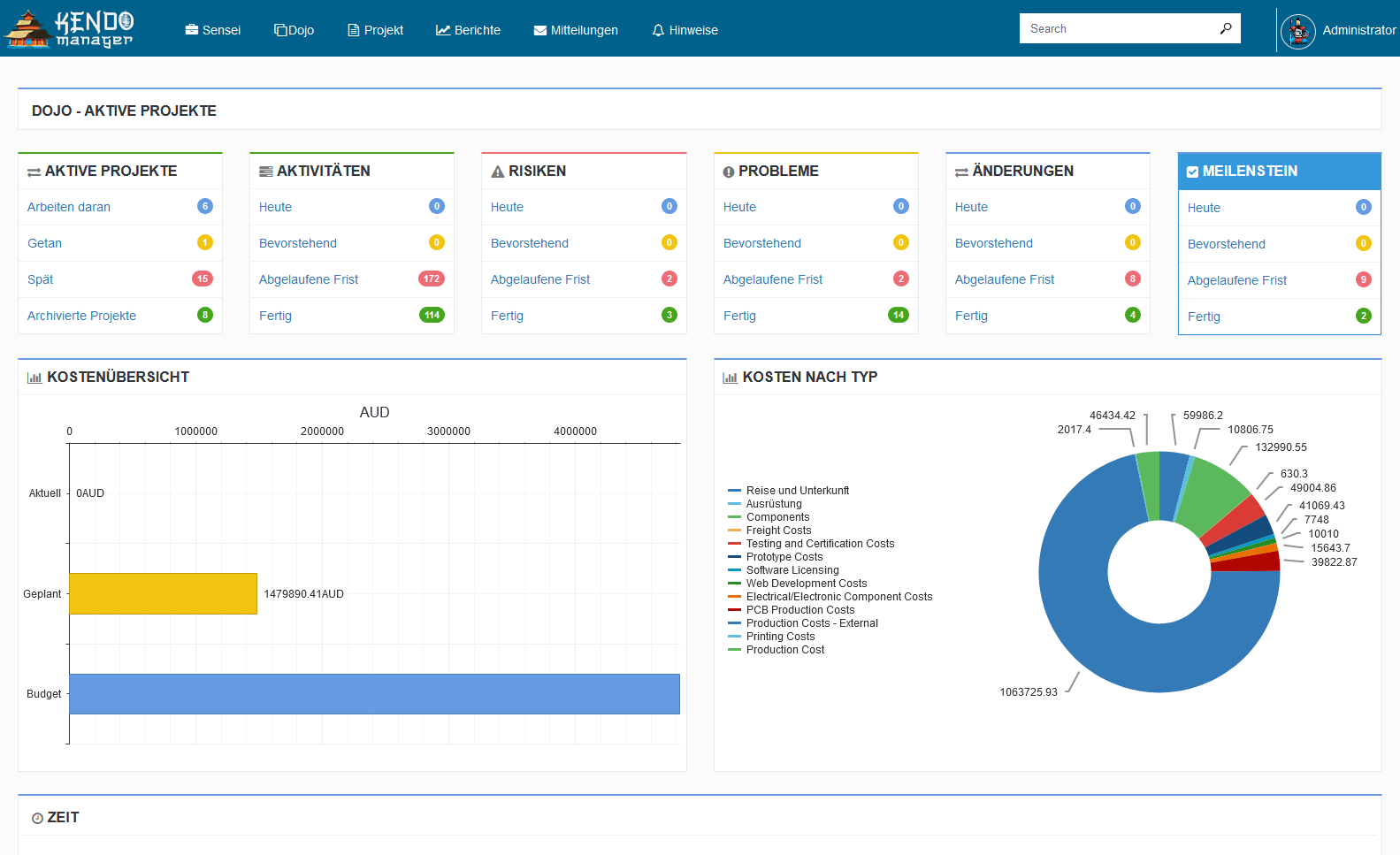Click the Administrator avatar image
The height and width of the screenshot is (855, 1400).
[1297, 31]
